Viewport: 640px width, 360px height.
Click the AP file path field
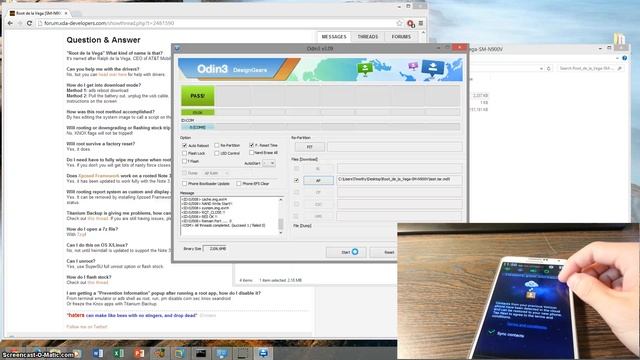point(400,180)
